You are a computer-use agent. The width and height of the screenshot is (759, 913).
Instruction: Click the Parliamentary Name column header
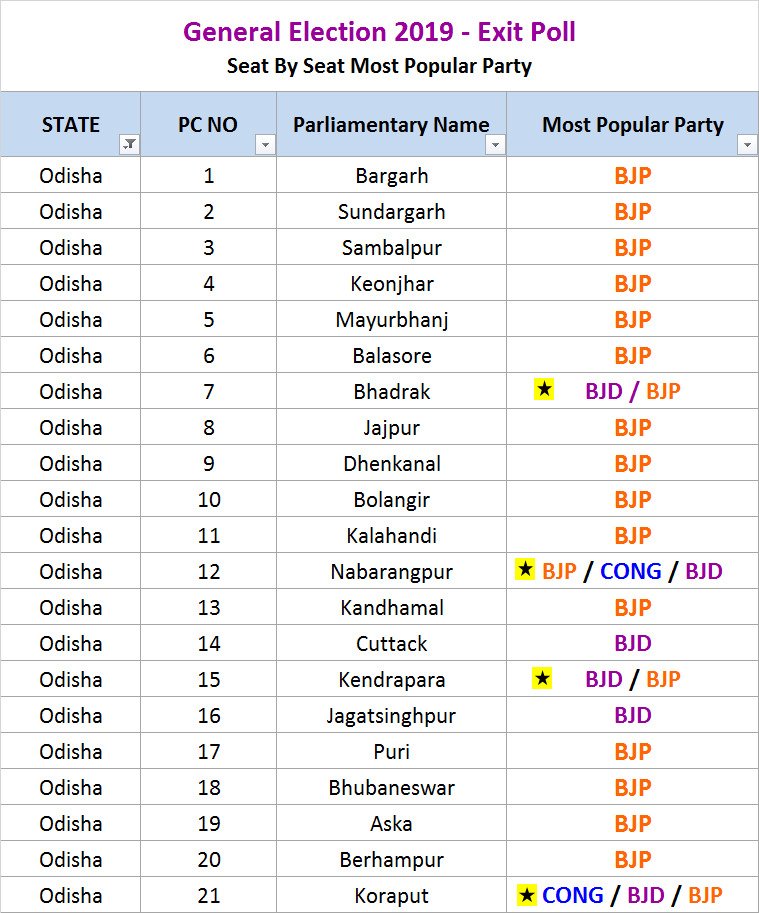pos(391,125)
